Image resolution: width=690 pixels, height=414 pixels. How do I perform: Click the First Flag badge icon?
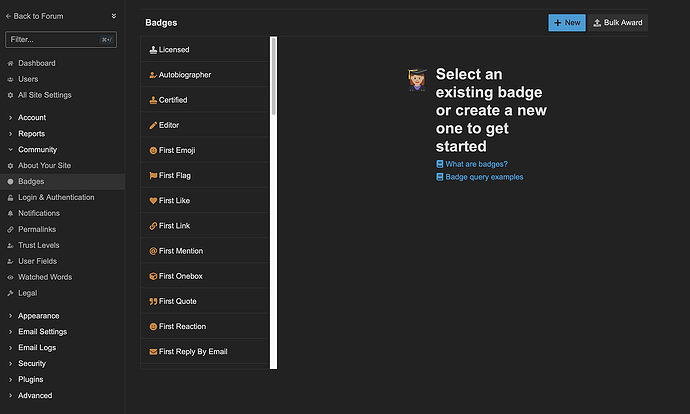[x=153, y=176]
